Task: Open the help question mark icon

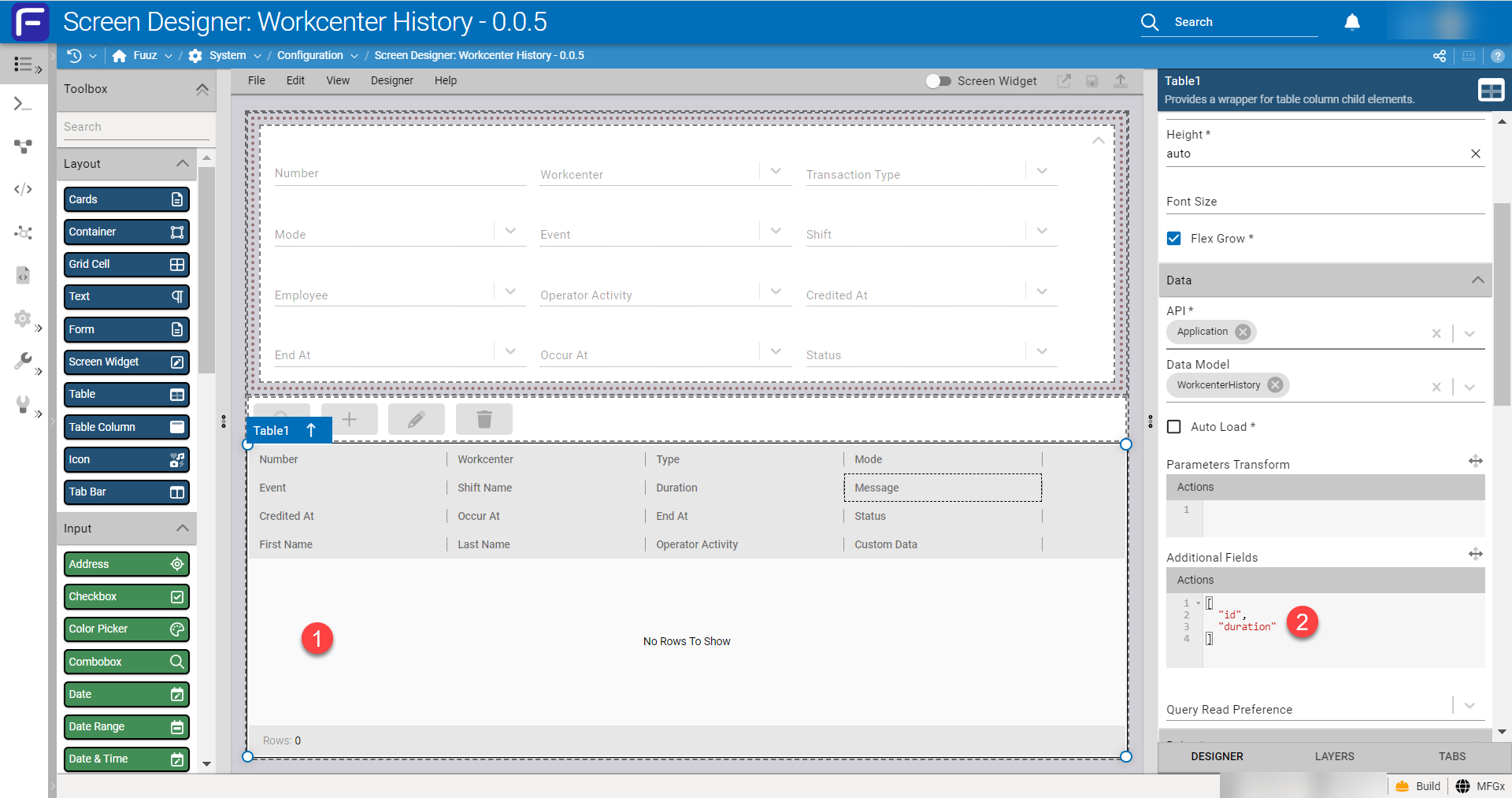Action: [1498, 56]
